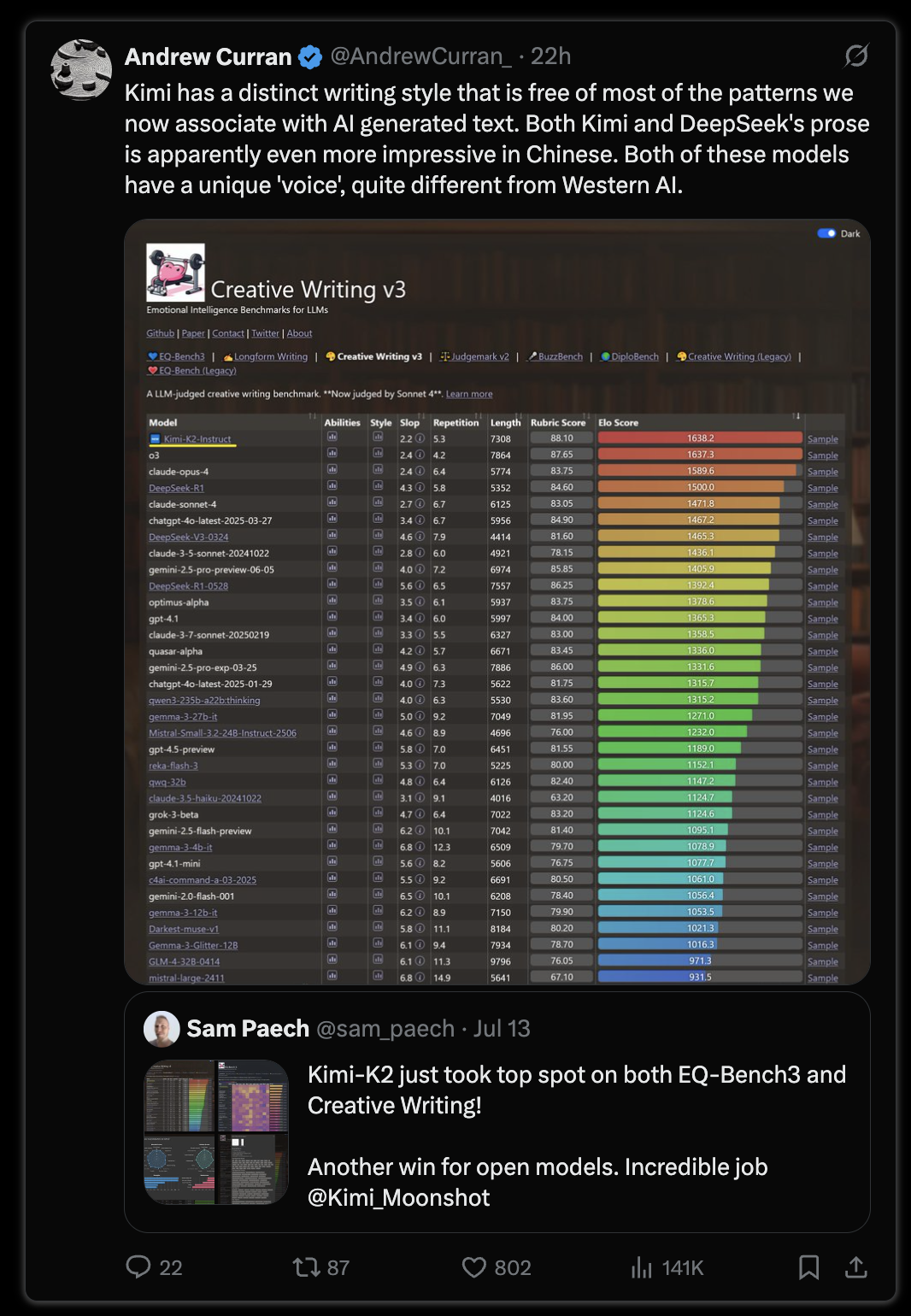Screen dimensions: 911x1316
Task: Sort by the Rubric Score column header
Action: pos(558,423)
